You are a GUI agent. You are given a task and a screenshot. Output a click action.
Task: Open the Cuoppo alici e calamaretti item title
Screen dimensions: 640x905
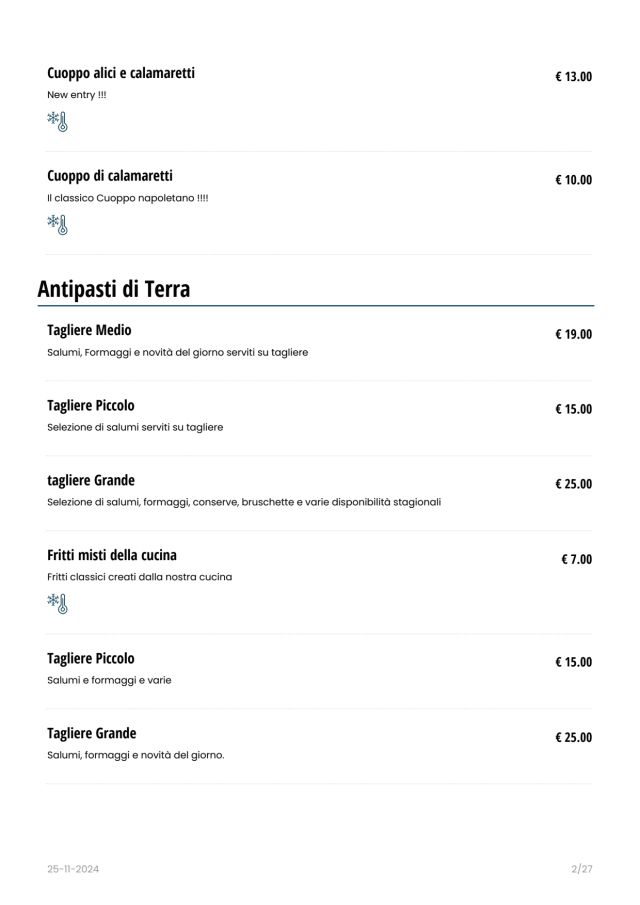point(121,73)
